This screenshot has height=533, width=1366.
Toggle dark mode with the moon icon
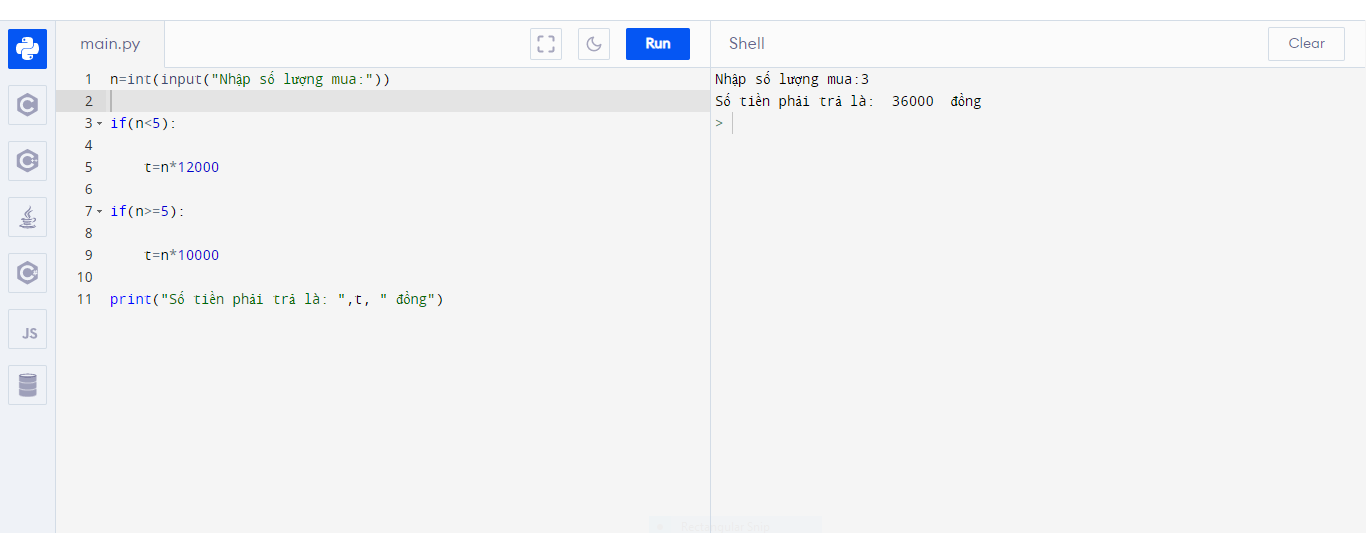(x=594, y=44)
